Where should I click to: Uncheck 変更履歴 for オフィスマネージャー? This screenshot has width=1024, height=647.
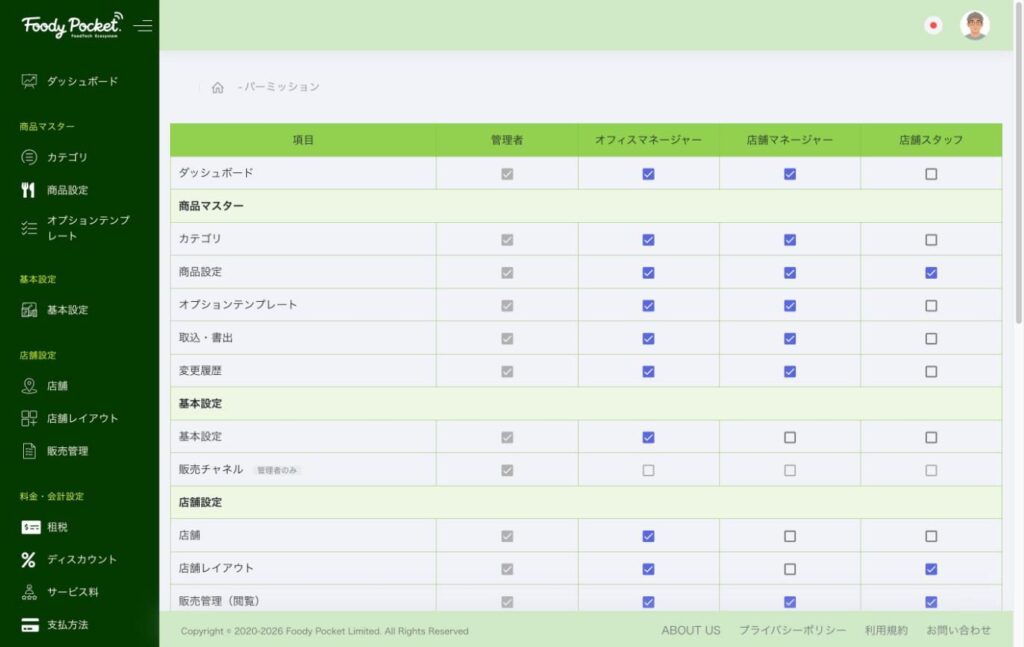click(x=648, y=371)
